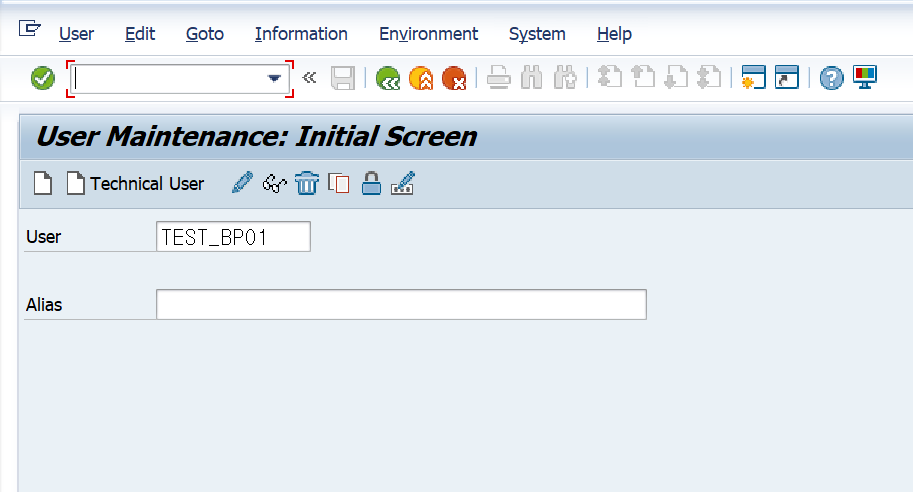This screenshot has width=913, height=492.
Task: Click the Last Page icon
Action: coord(709,77)
